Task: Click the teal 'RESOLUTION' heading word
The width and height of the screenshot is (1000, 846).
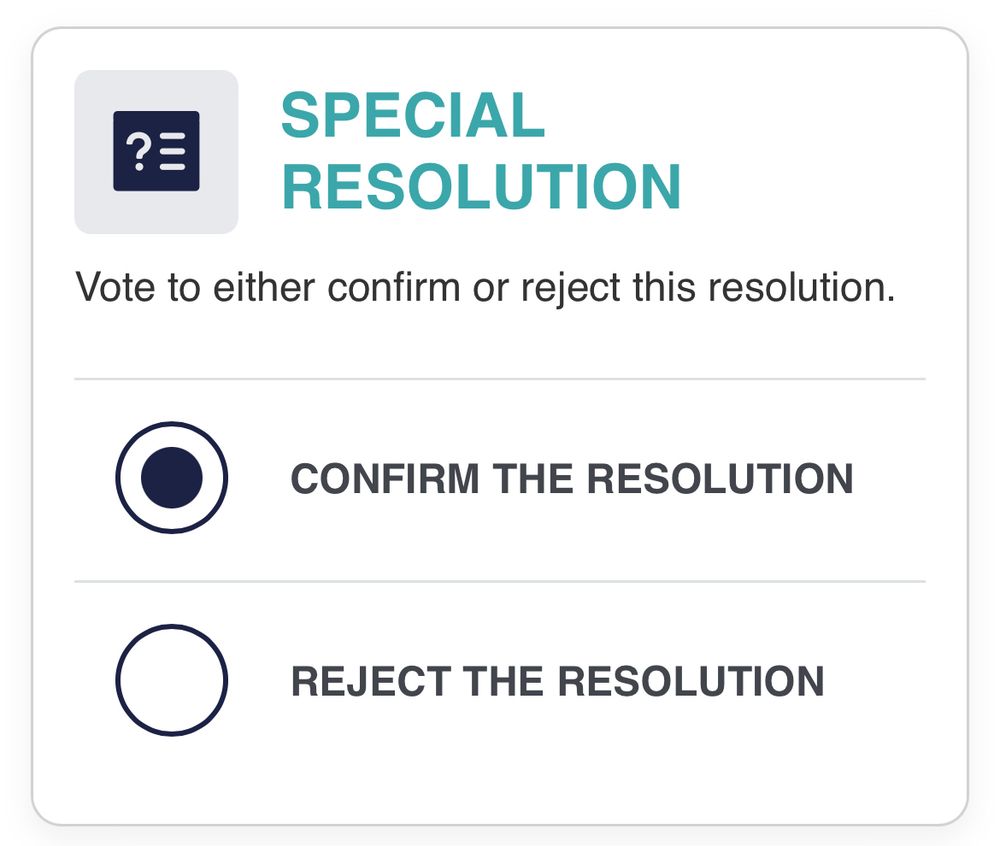Action: 482,186
